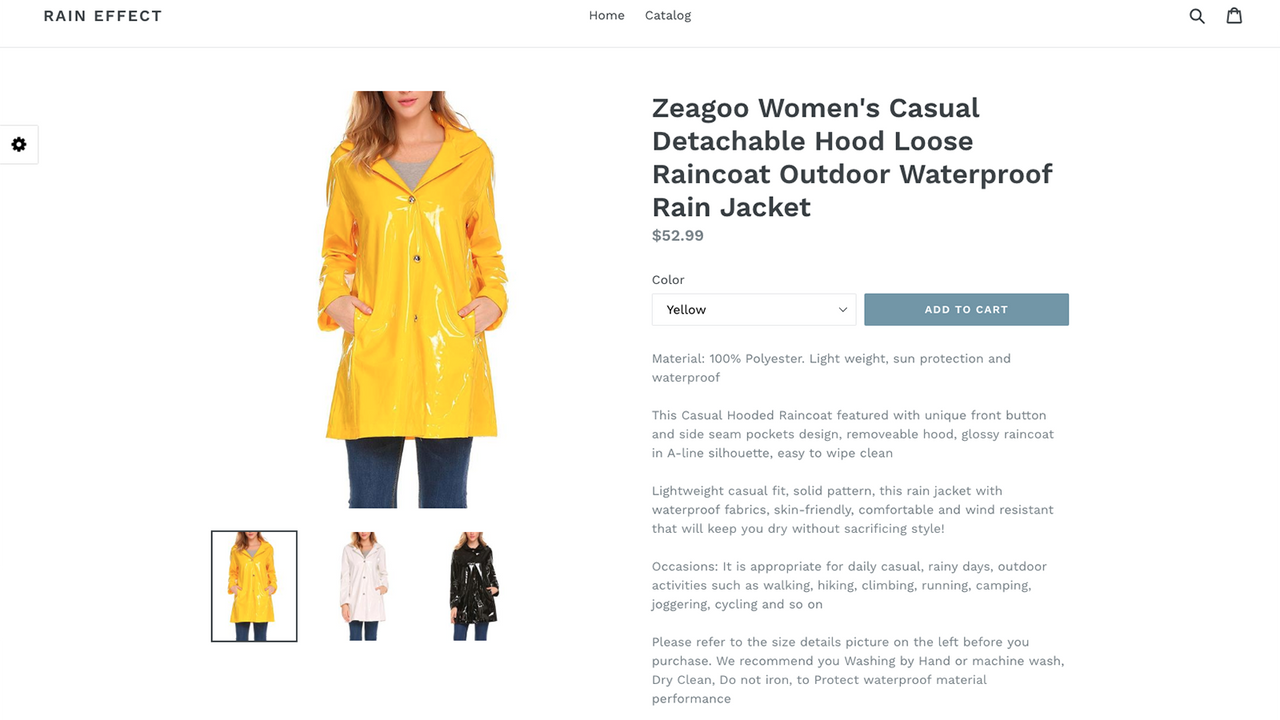Go to the RAIN EFFECT store logo
The height and width of the screenshot is (720, 1280).
point(102,16)
